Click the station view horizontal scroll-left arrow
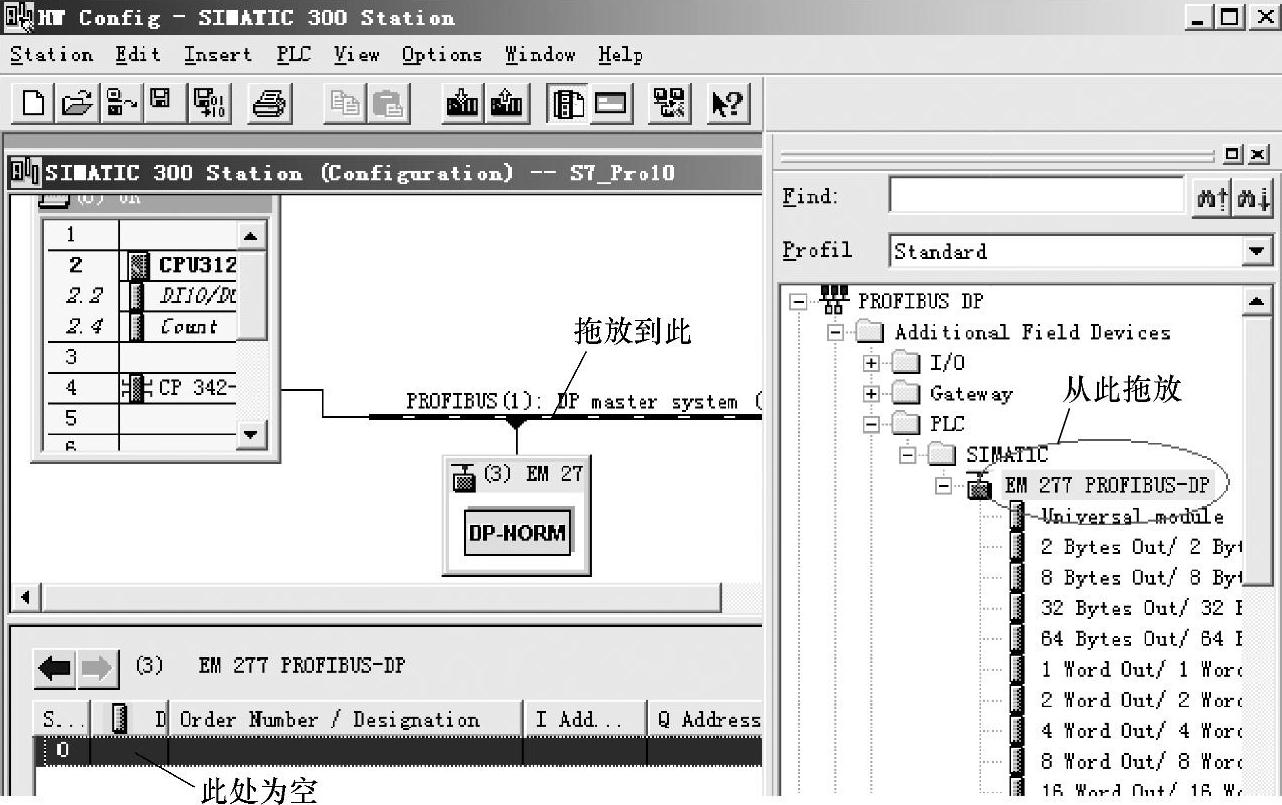This screenshot has width=1282, height=805. (25, 599)
